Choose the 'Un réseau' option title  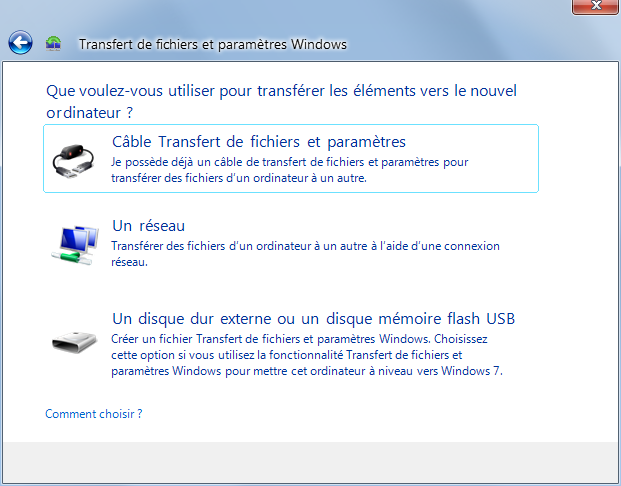(x=149, y=226)
